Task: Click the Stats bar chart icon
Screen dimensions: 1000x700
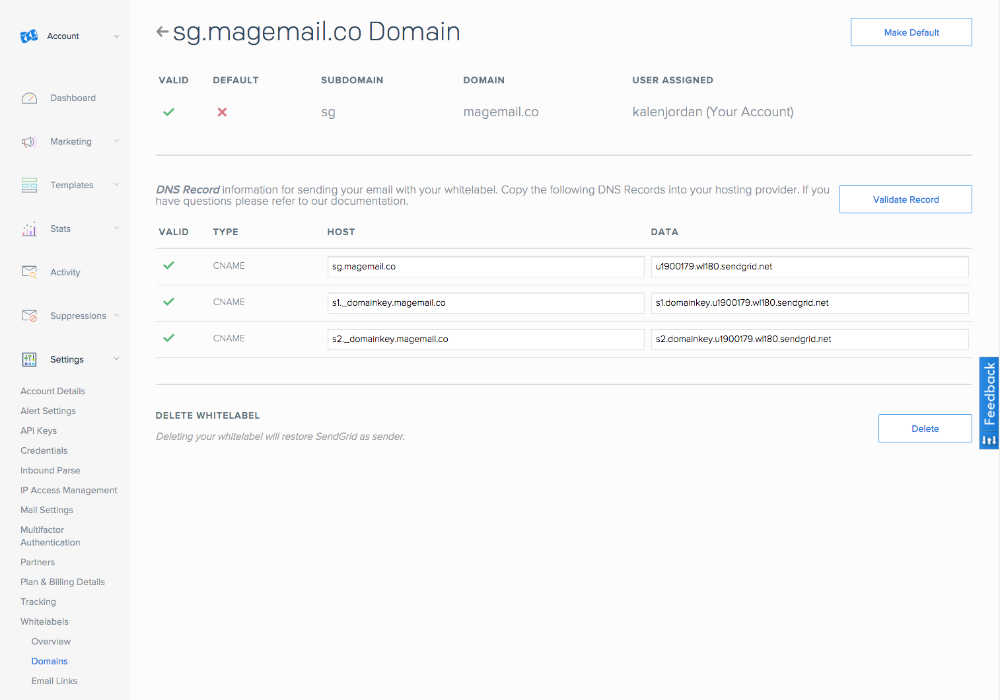Action: (x=29, y=229)
